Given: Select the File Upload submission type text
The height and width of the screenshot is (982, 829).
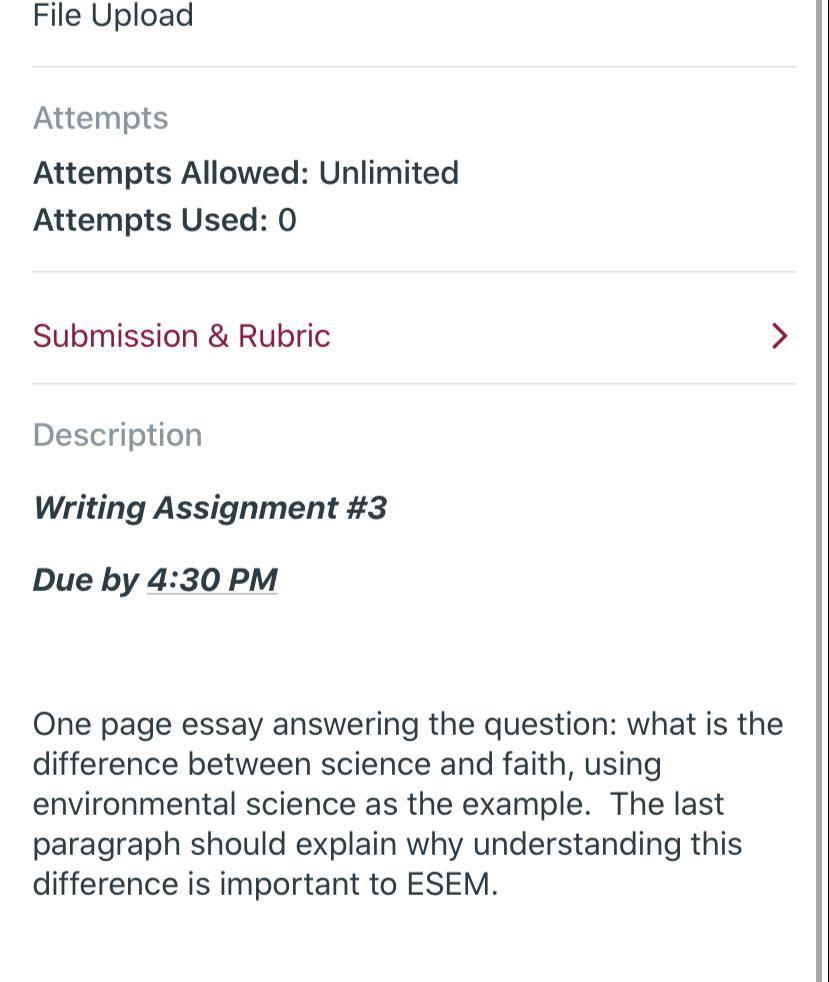Looking at the screenshot, I should coord(113,15).
